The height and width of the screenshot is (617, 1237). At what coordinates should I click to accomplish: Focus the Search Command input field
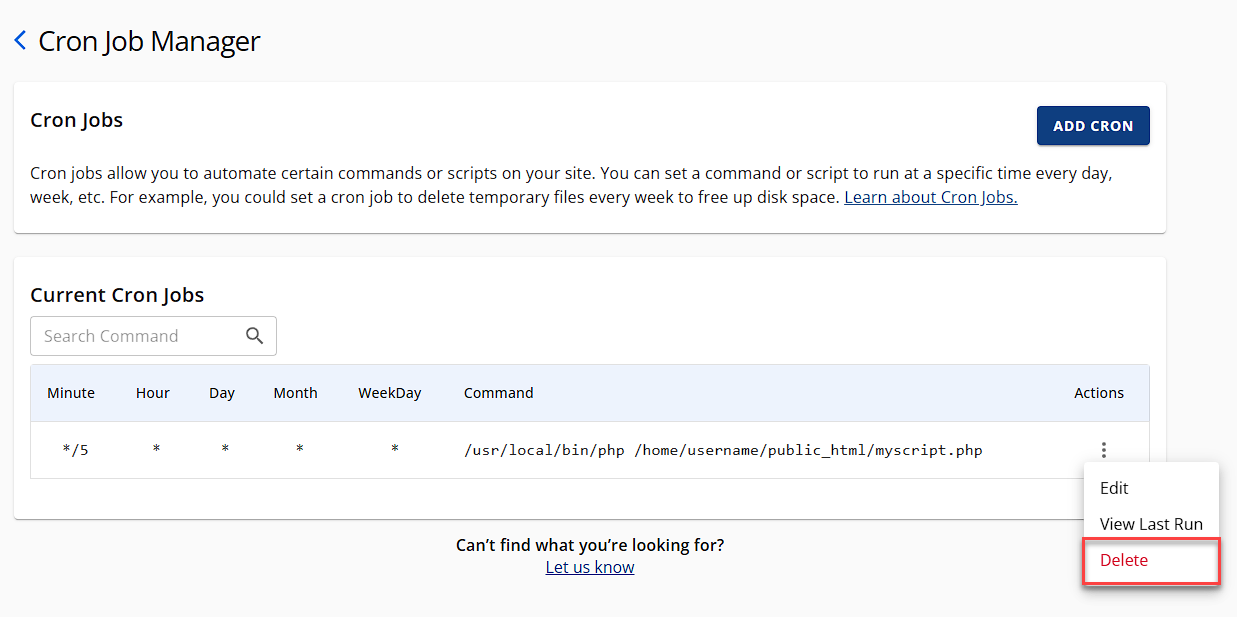135,336
